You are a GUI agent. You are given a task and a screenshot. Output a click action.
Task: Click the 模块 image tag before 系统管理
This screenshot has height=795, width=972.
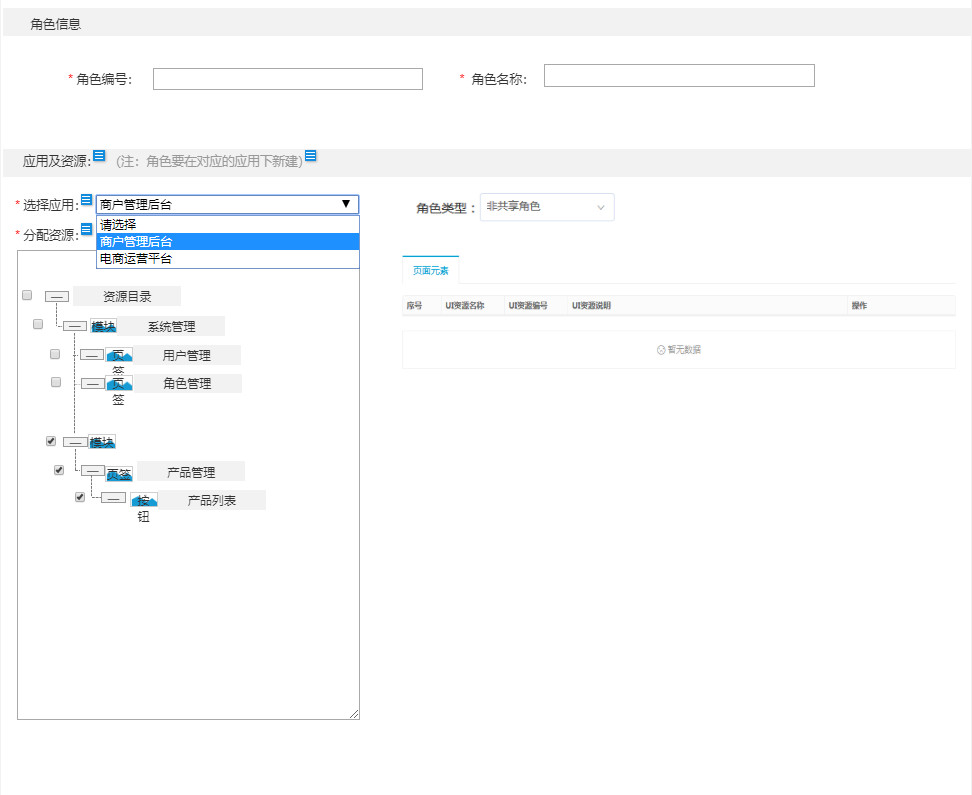(x=104, y=326)
